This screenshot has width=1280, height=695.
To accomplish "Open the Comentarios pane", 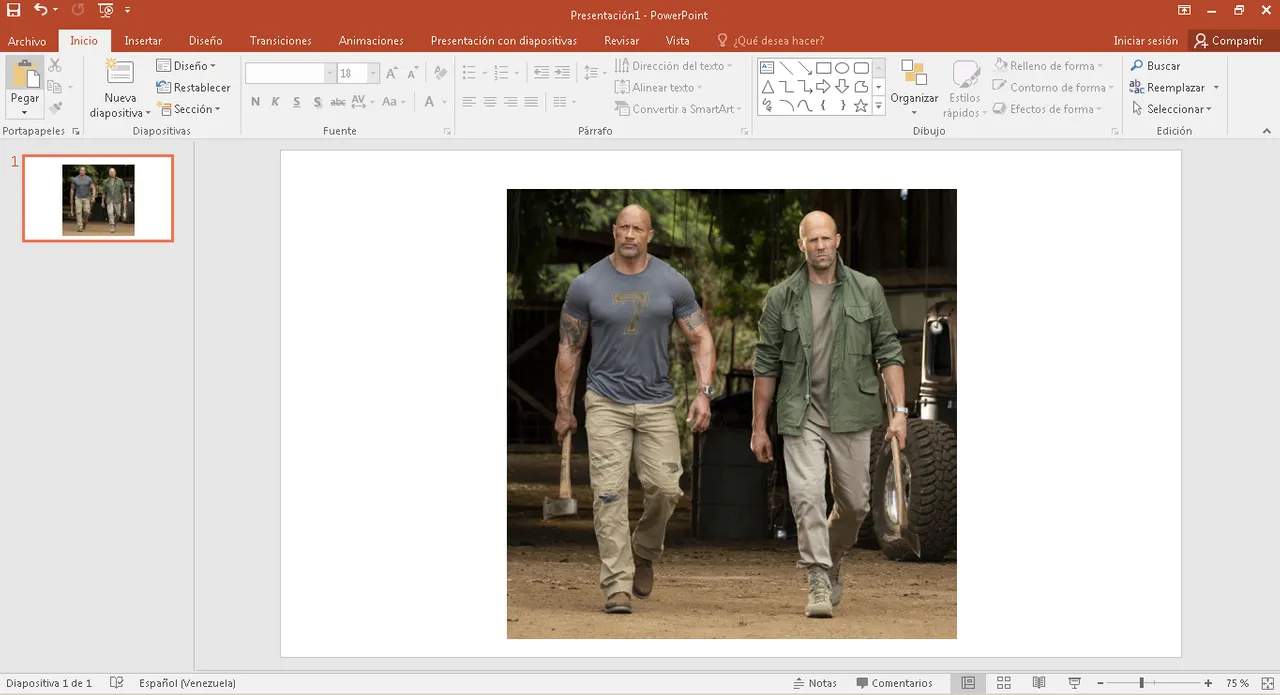I will coord(894,683).
